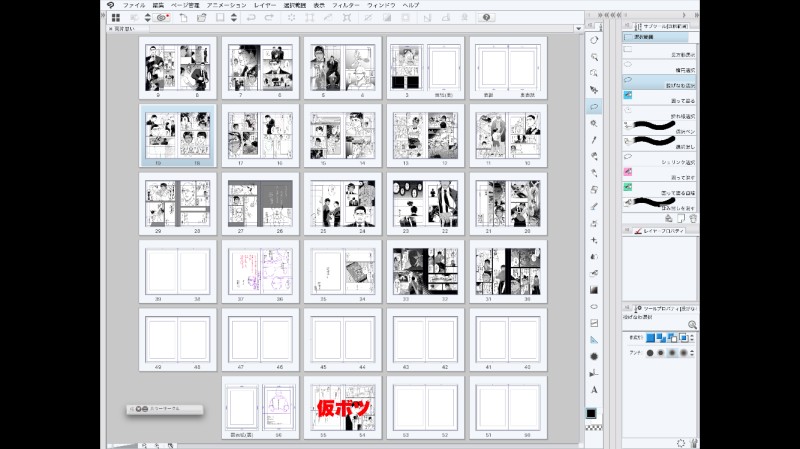
Task: Click the save icon in command bar
Action: point(220,18)
